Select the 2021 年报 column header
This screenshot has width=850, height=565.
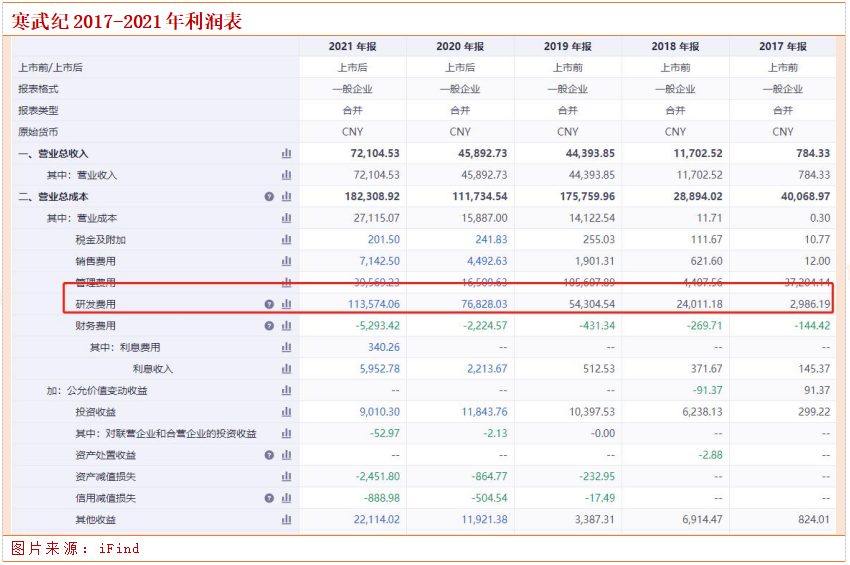pos(352,46)
